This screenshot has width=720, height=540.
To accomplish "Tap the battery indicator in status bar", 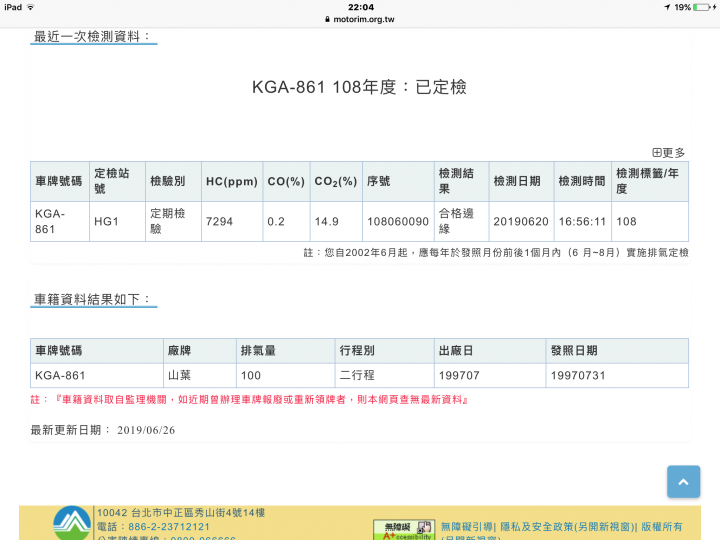I will point(702,7).
